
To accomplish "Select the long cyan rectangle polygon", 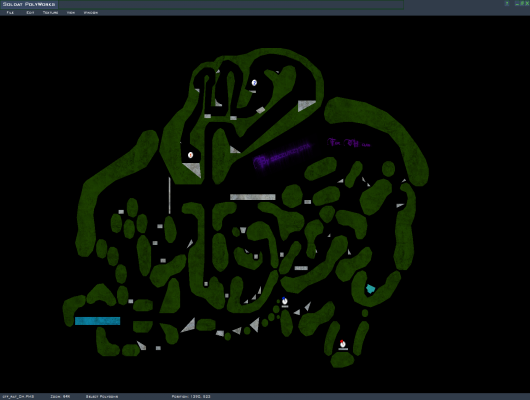I will pos(97,321).
